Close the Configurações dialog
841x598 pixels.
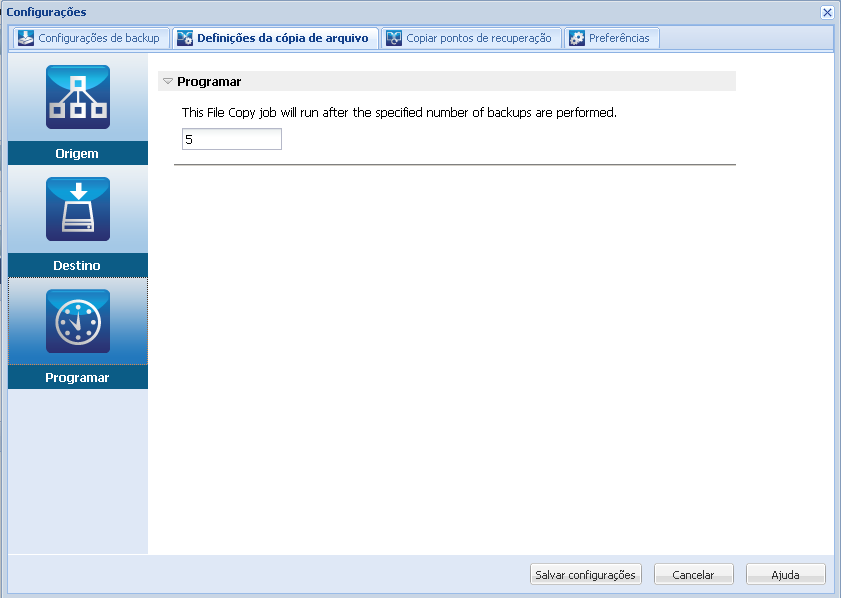pos(827,12)
